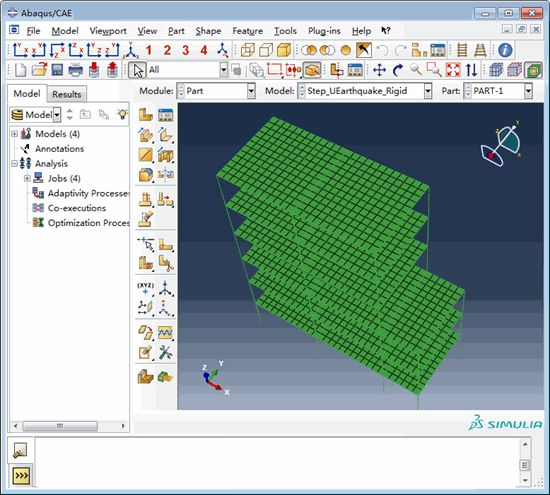Collapse the Analysis tree node
The image size is (550, 495).
point(14,163)
